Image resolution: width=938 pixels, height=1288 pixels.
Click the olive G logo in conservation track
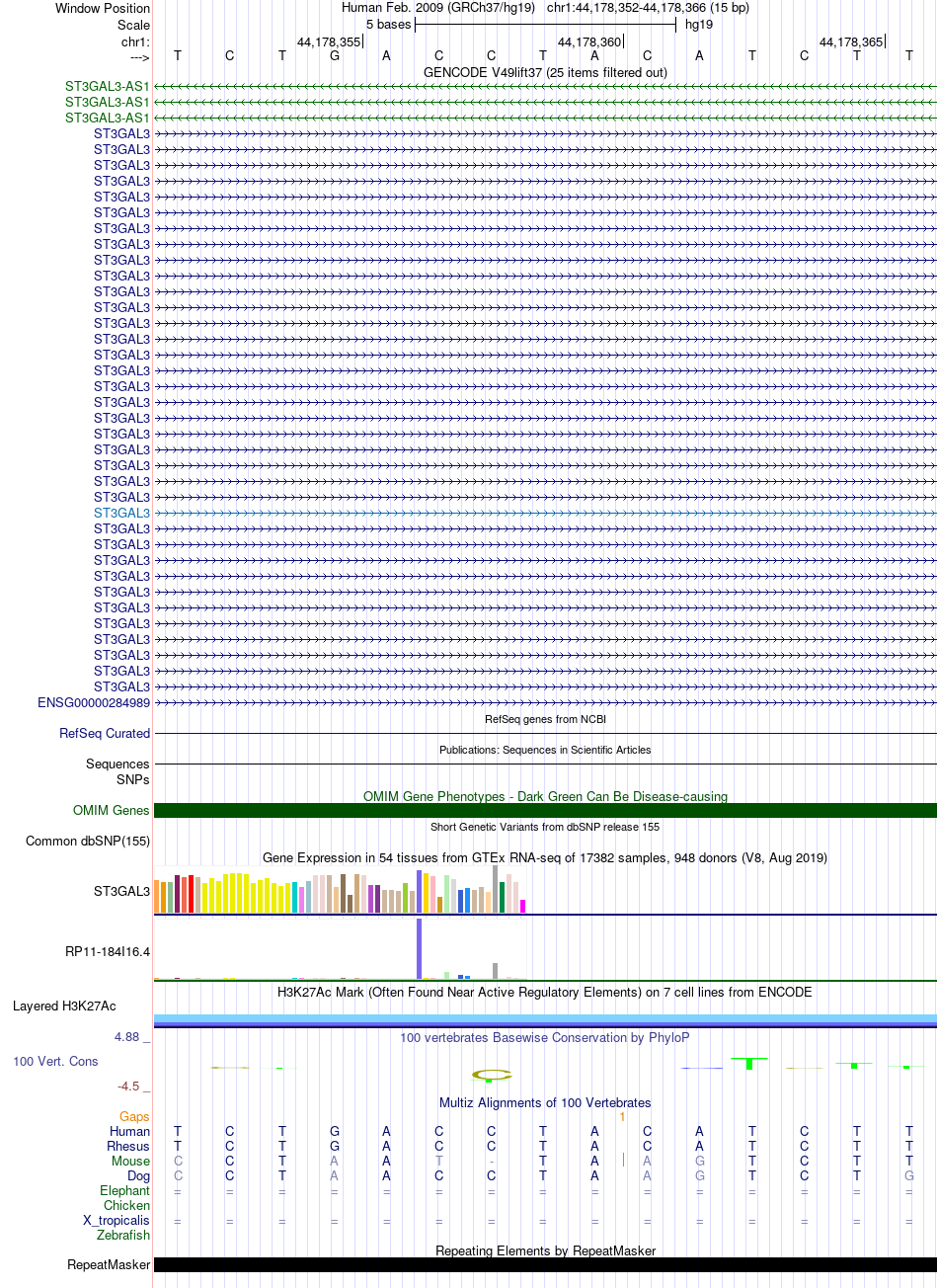[x=491, y=1075]
